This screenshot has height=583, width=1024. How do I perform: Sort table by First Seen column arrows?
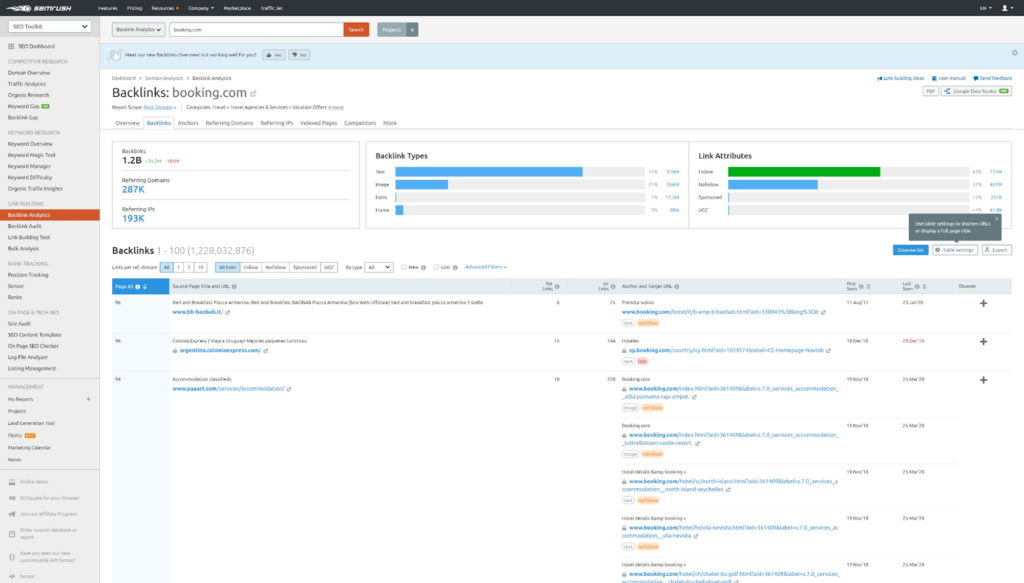click(868, 287)
